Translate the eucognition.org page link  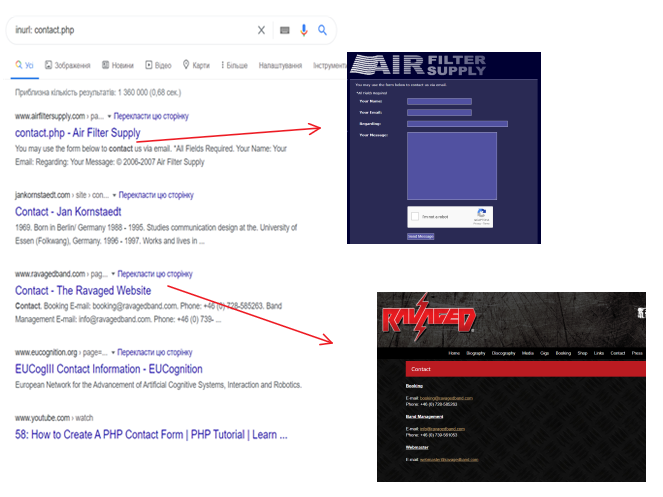point(155,352)
